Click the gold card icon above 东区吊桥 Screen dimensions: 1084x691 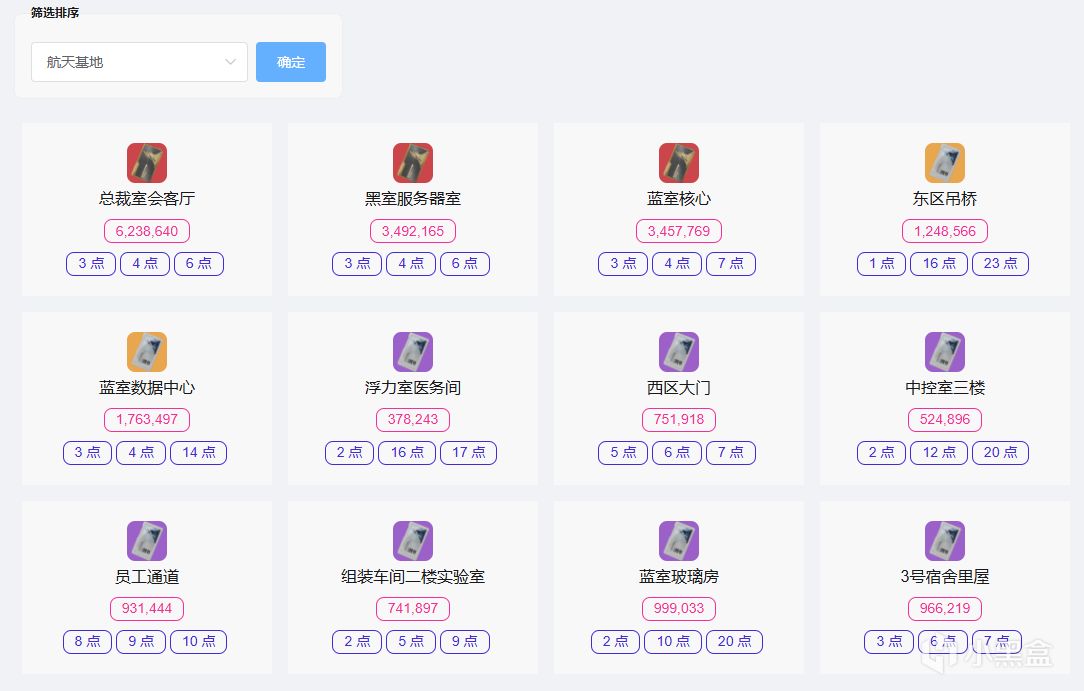click(x=945, y=163)
